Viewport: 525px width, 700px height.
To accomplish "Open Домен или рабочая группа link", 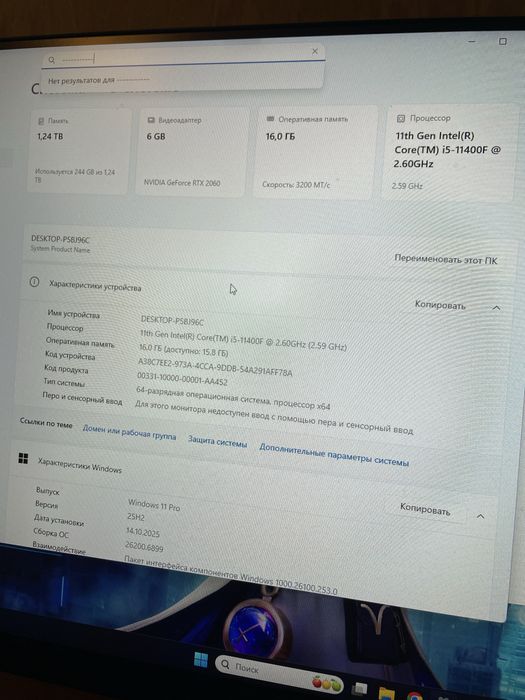I will (x=129, y=432).
